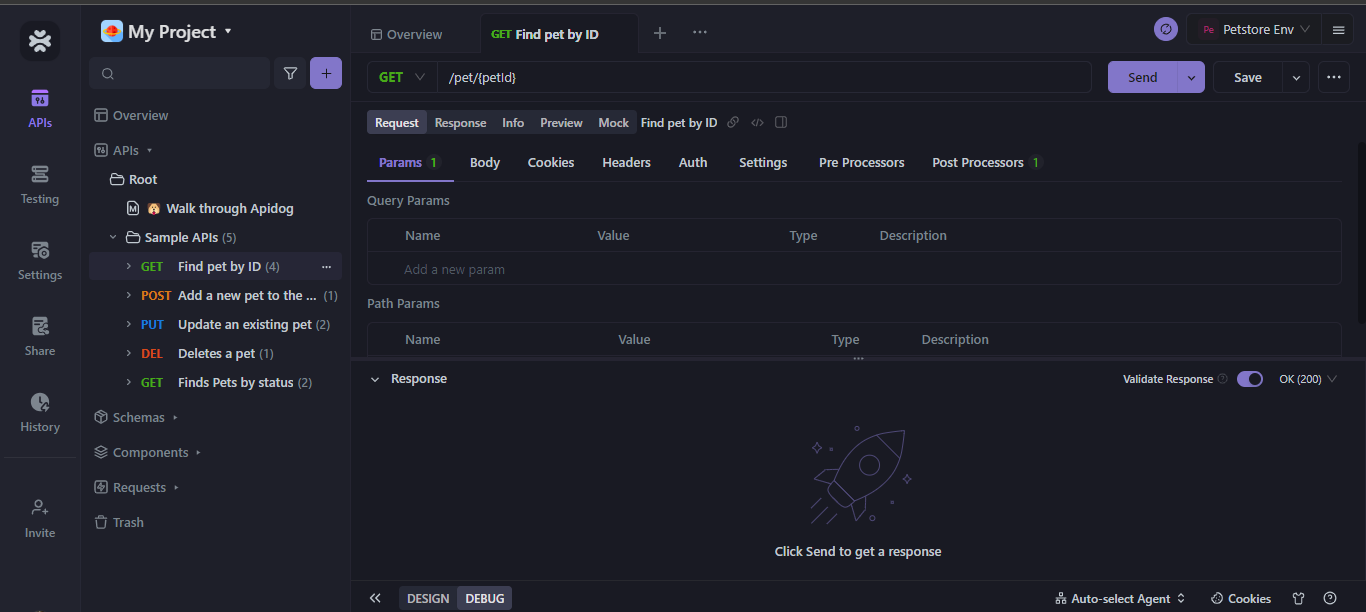Click the purple sync icon near Petstore Env
The width and height of the screenshot is (1366, 612).
(1166, 30)
